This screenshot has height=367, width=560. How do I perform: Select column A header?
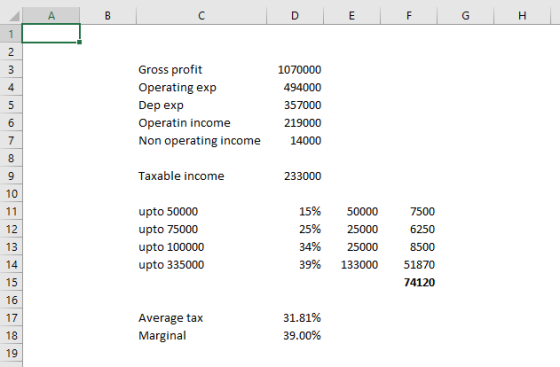click(x=51, y=16)
